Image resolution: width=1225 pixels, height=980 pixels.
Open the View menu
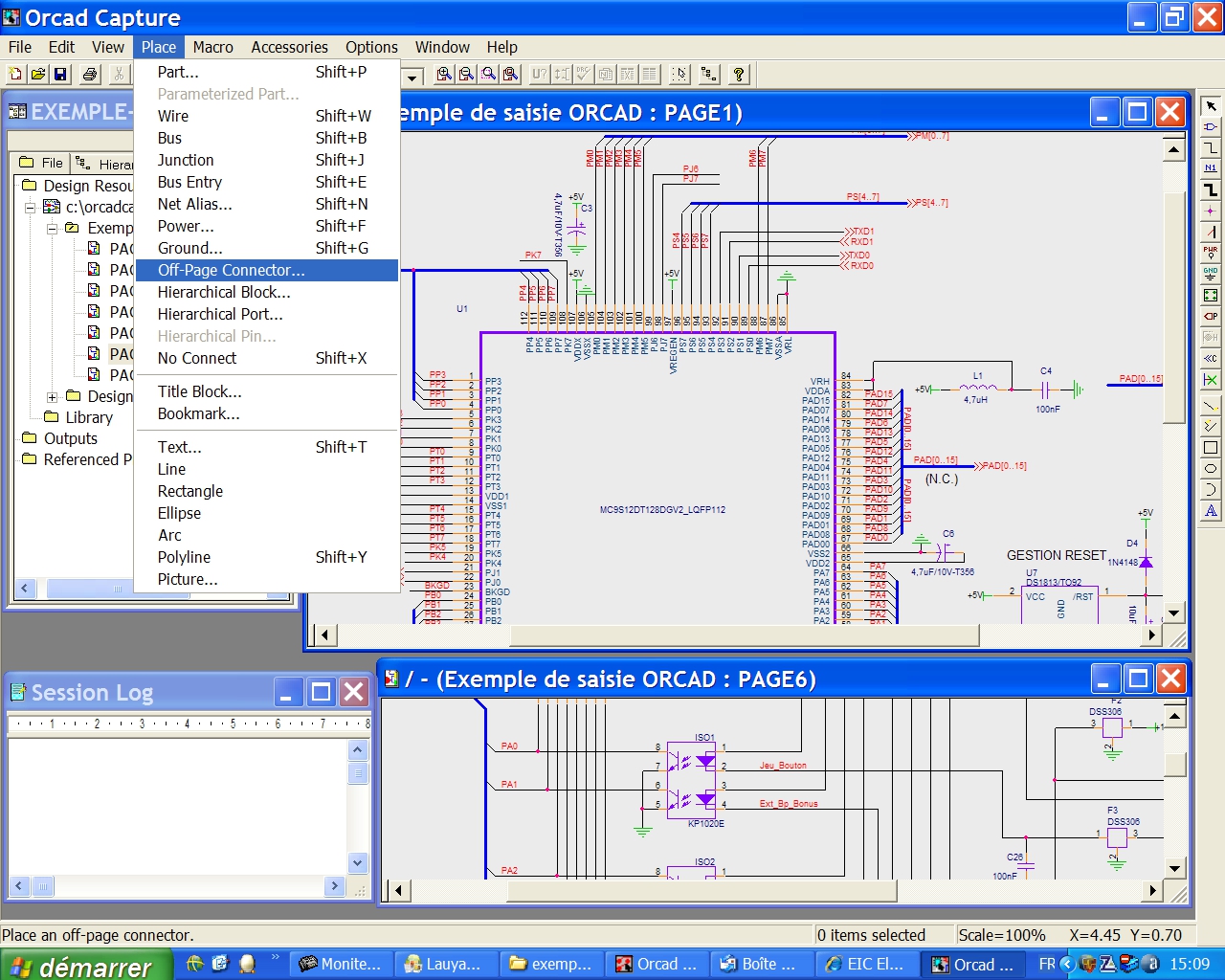click(107, 47)
